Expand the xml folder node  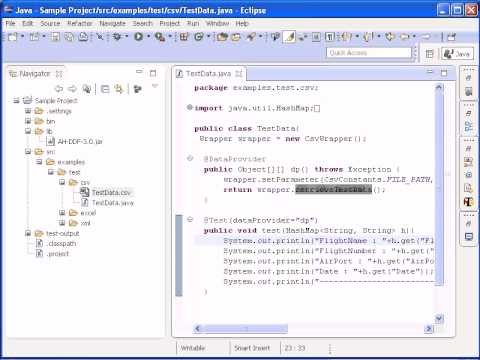[x=62, y=223]
